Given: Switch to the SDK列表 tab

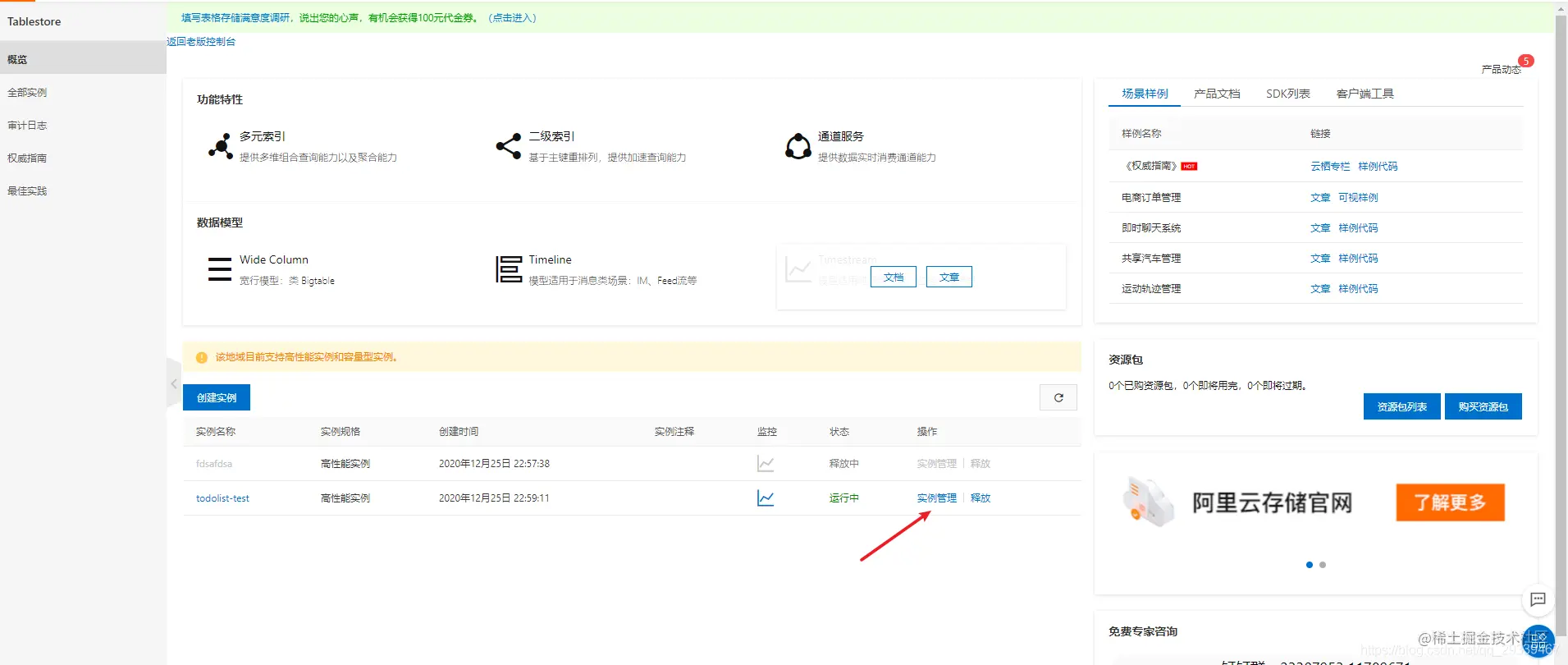Looking at the screenshot, I should click(x=1288, y=94).
